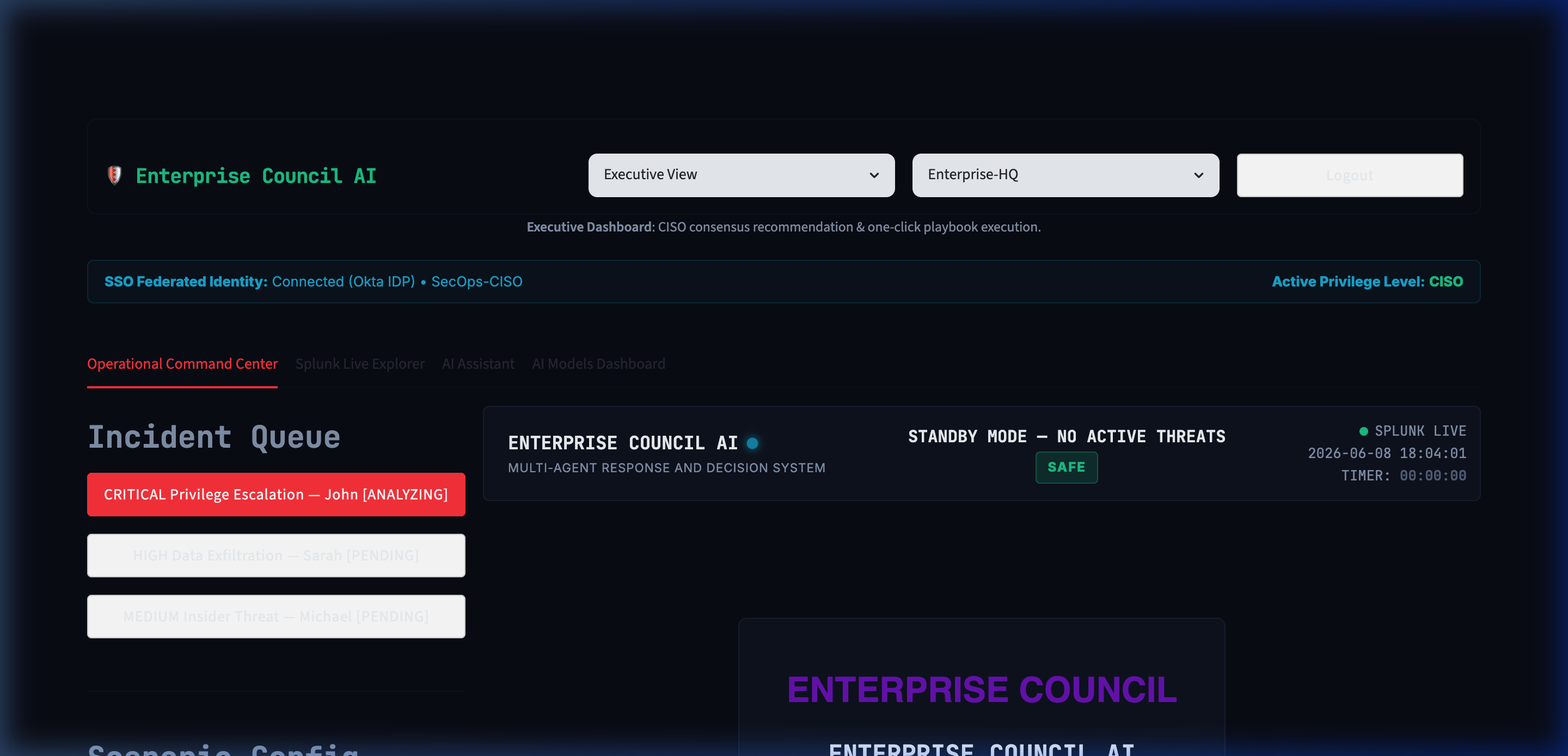Click the TIMER 00:00:00 readout
1568x756 pixels.
click(x=1404, y=476)
